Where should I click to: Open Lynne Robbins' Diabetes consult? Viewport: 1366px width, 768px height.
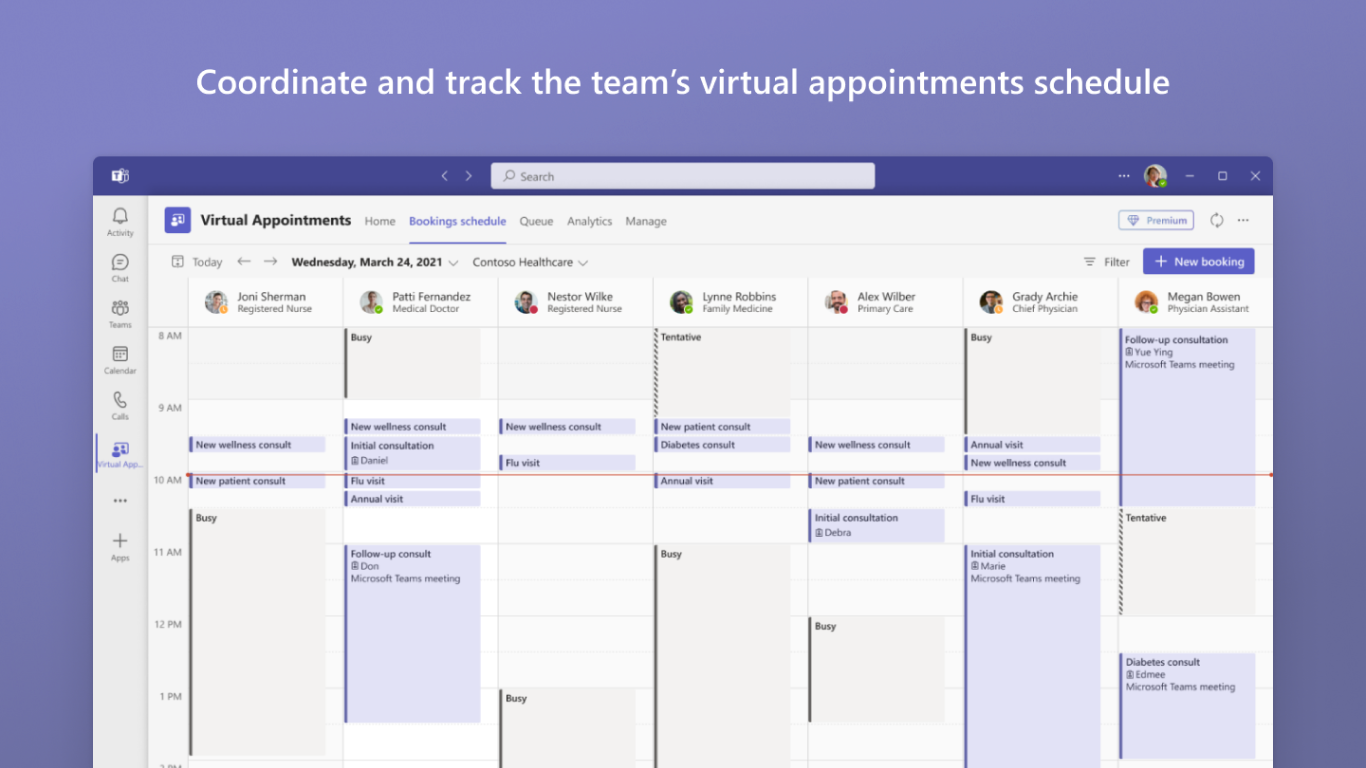(x=722, y=444)
